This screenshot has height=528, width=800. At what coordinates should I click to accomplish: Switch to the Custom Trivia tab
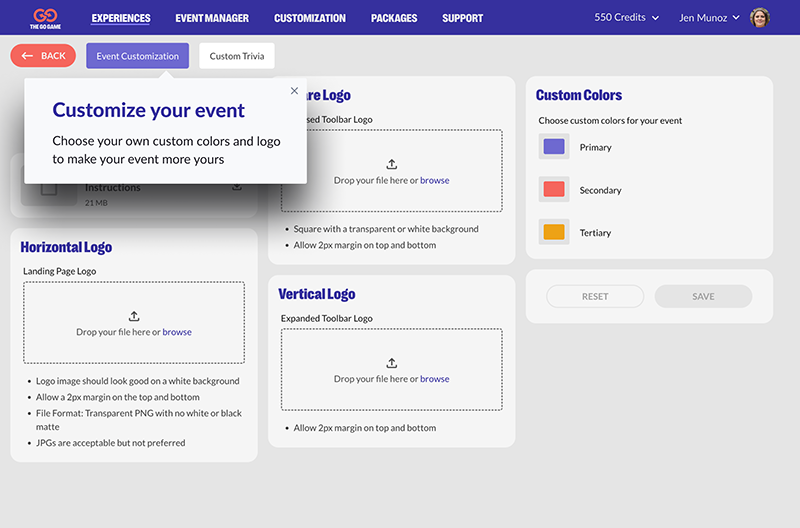coord(237,56)
